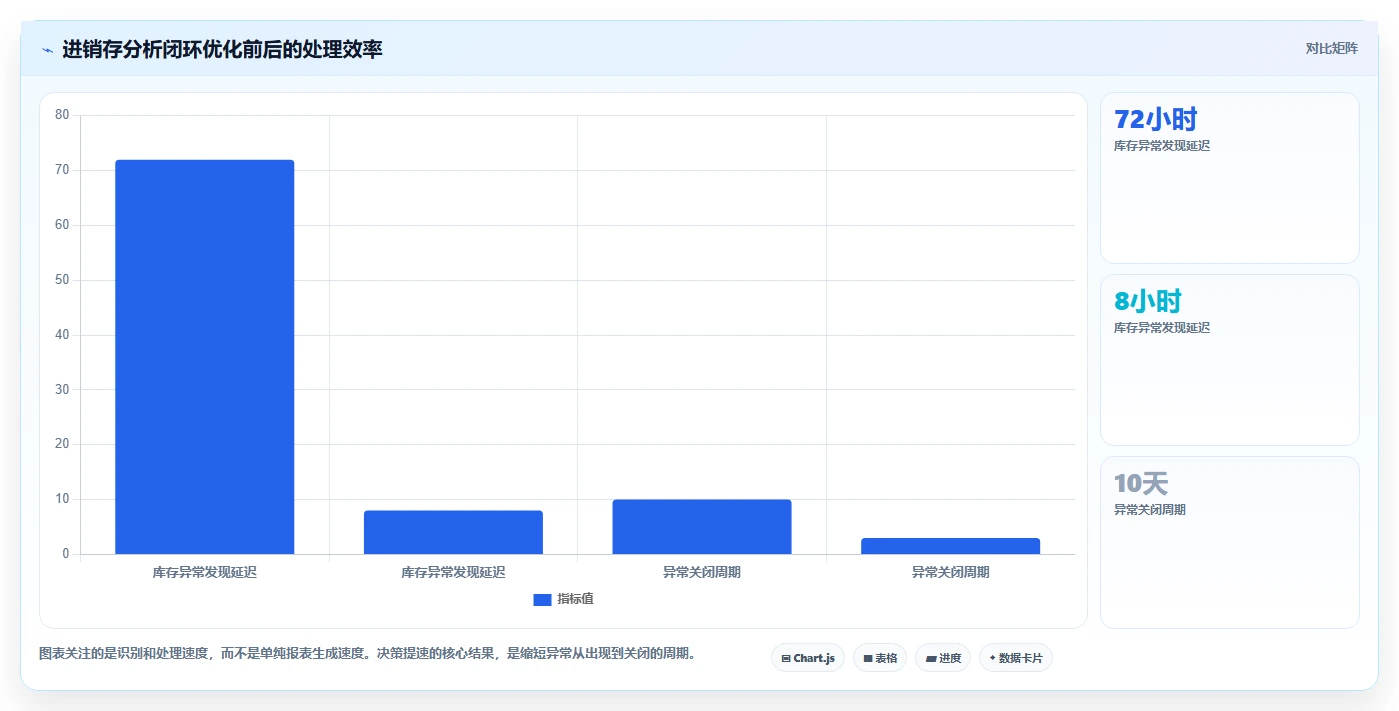Click the y-axis tick label 0
Image resolution: width=1399 pixels, height=711 pixels.
(x=66, y=554)
